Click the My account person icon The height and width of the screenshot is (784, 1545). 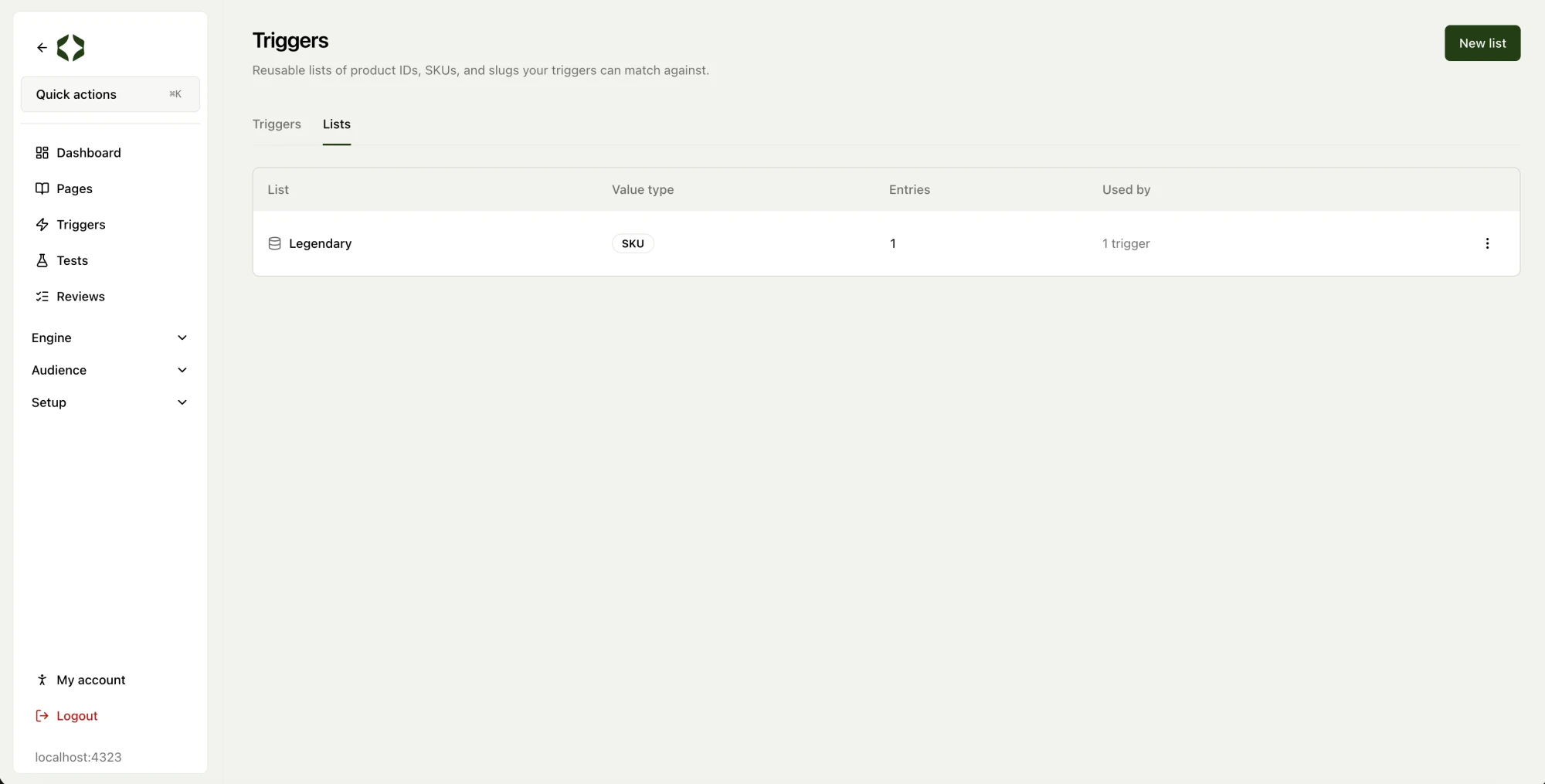[42, 680]
